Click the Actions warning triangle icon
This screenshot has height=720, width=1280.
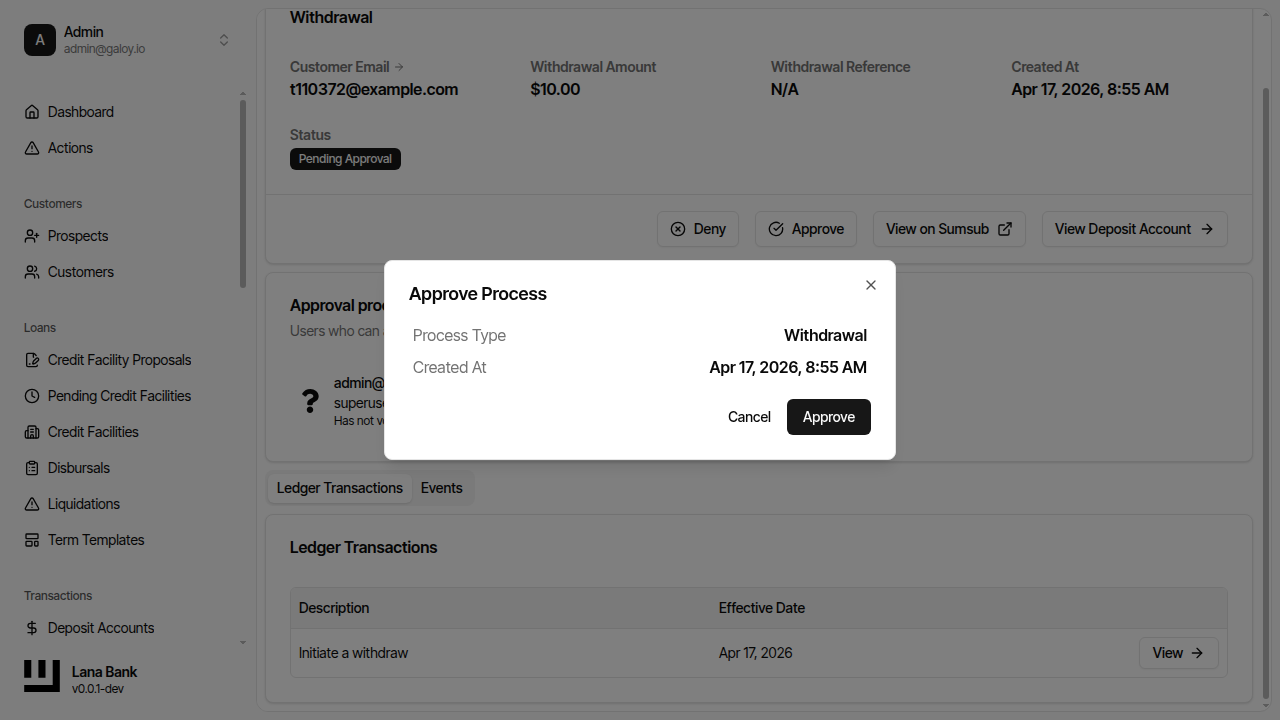click(x=32, y=148)
